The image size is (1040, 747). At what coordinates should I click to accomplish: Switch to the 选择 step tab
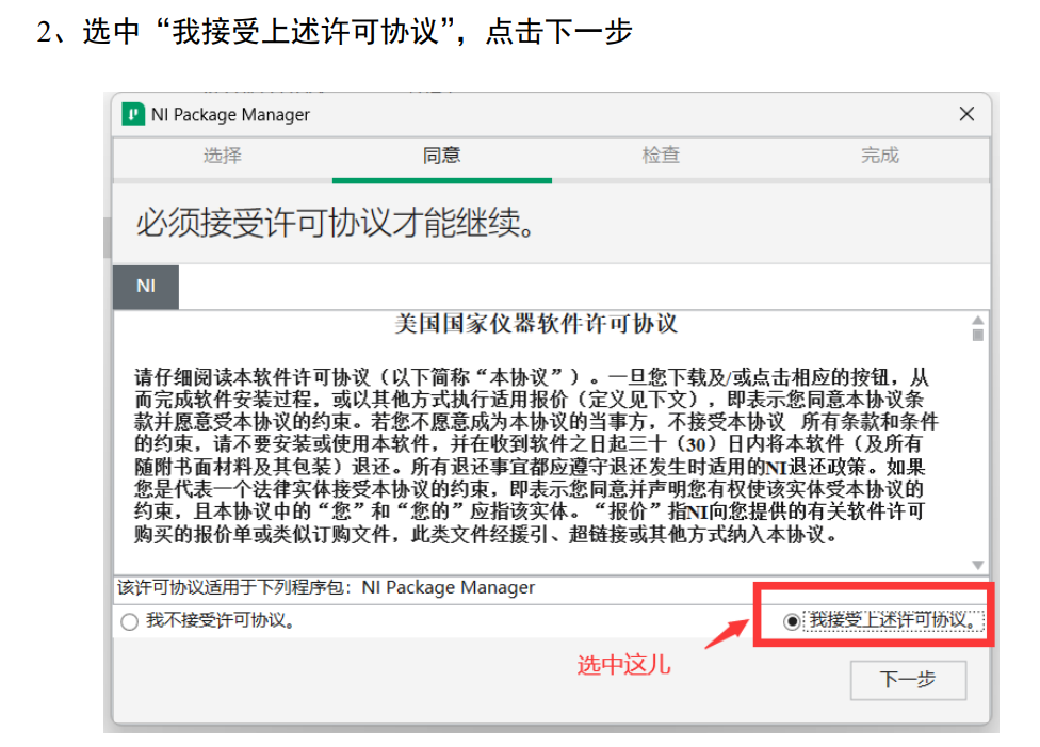point(222,156)
